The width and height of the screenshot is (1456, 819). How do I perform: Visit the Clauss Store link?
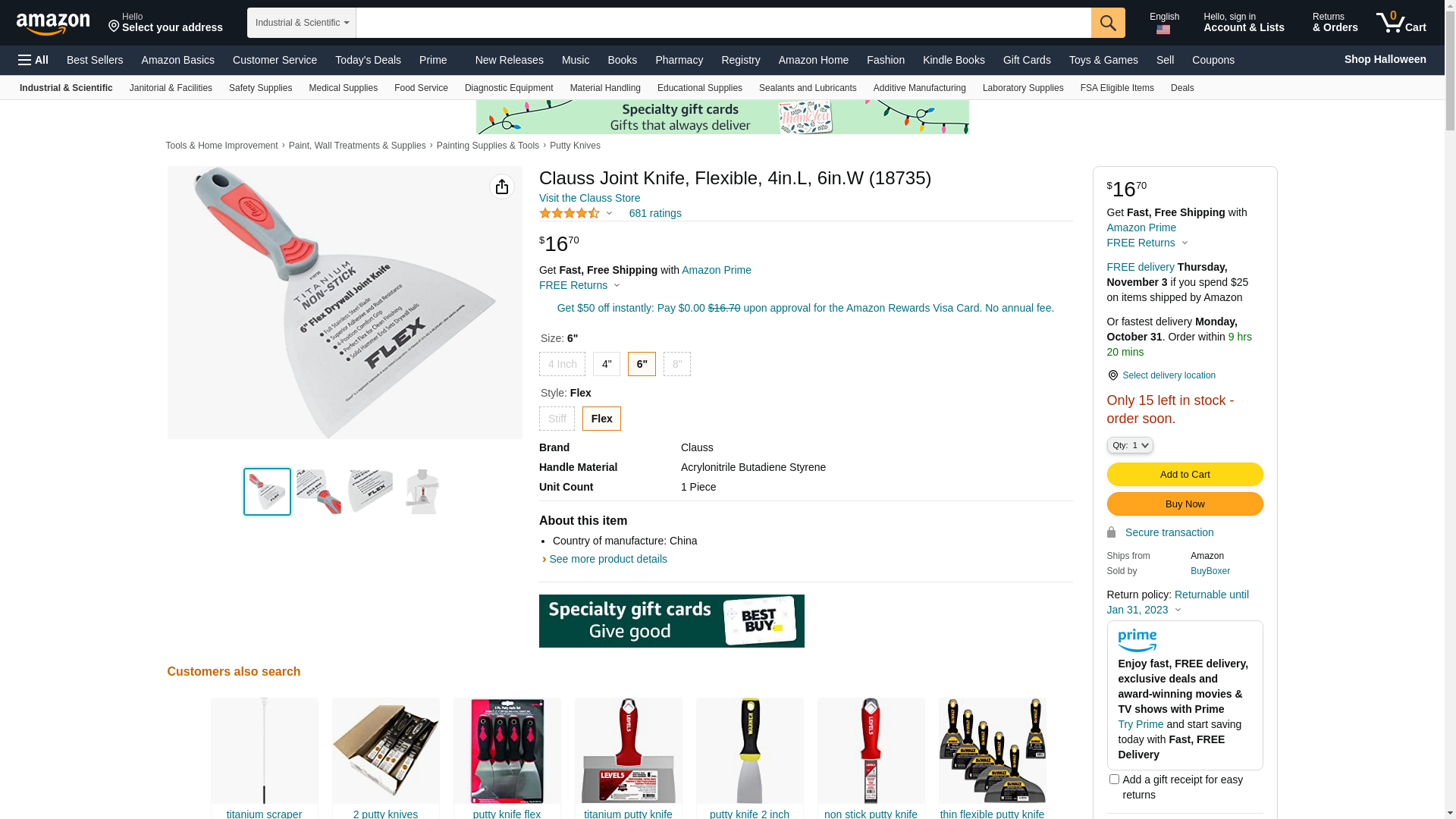tap(589, 198)
